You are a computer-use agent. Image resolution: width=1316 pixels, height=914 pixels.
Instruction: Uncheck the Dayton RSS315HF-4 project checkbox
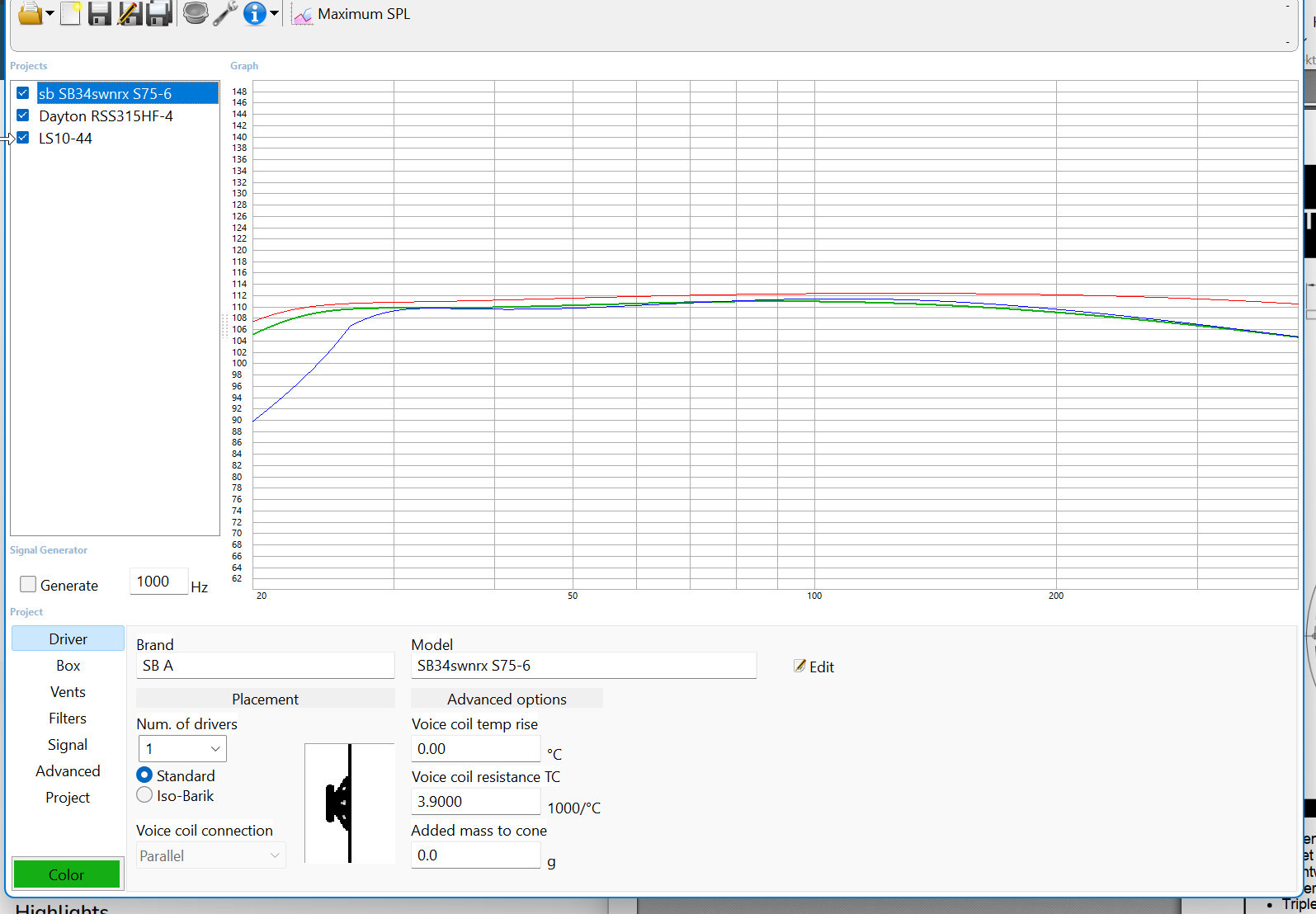pyautogui.click(x=23, y=115)
